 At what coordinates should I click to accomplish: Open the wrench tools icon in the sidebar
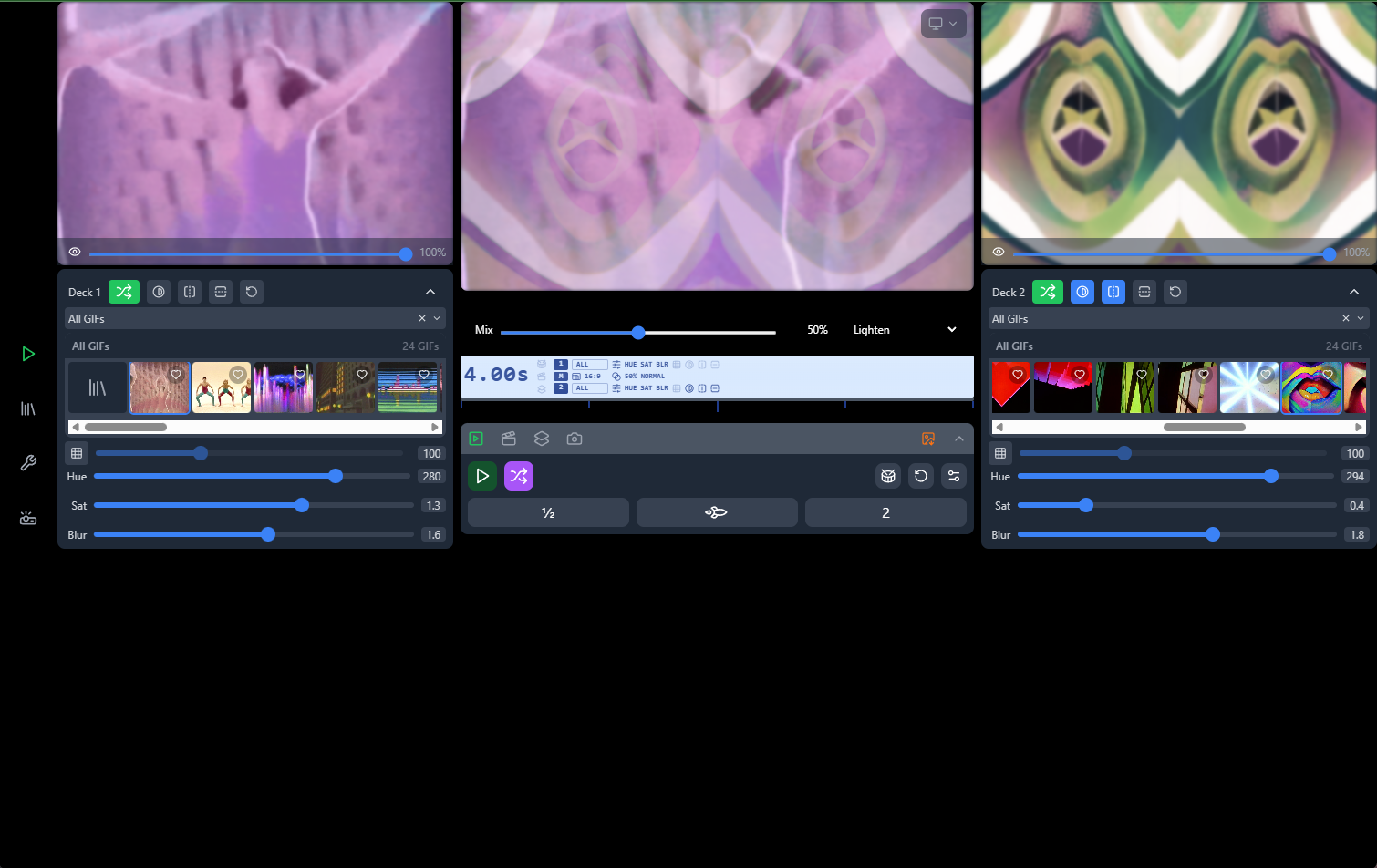coord(28,463)
